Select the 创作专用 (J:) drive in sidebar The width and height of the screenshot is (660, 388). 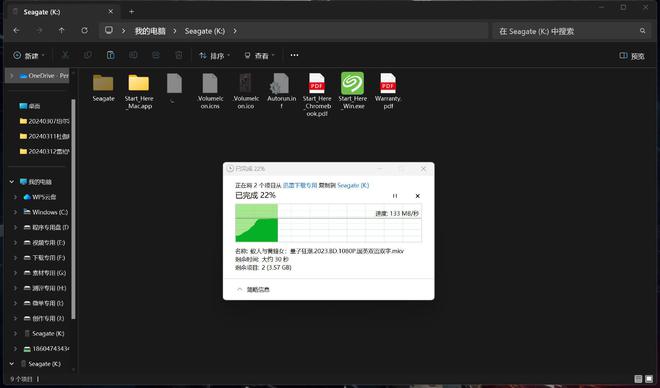pyautogui.click(x=44, y=318)
